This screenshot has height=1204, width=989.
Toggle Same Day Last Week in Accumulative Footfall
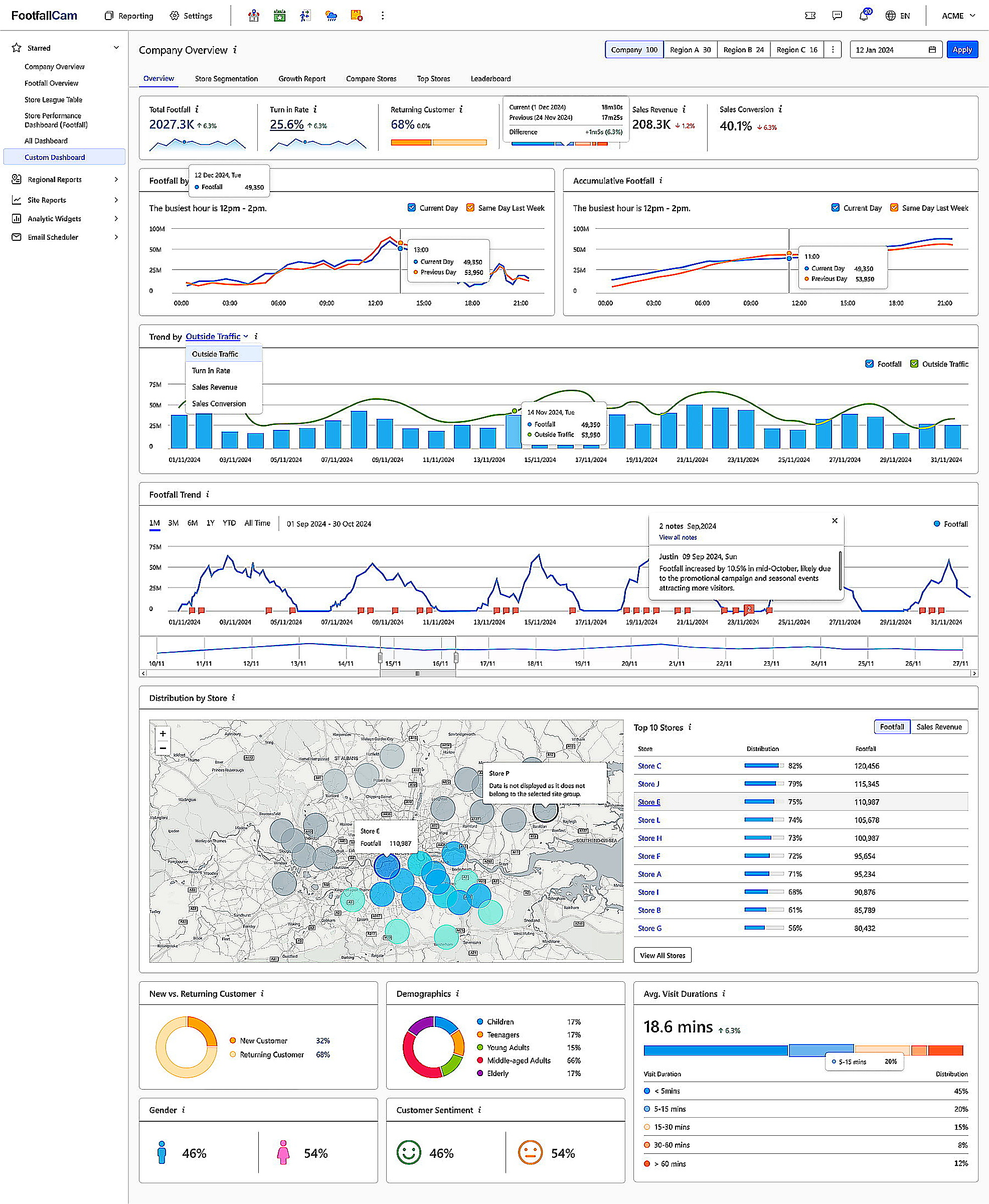click(894, 208)
